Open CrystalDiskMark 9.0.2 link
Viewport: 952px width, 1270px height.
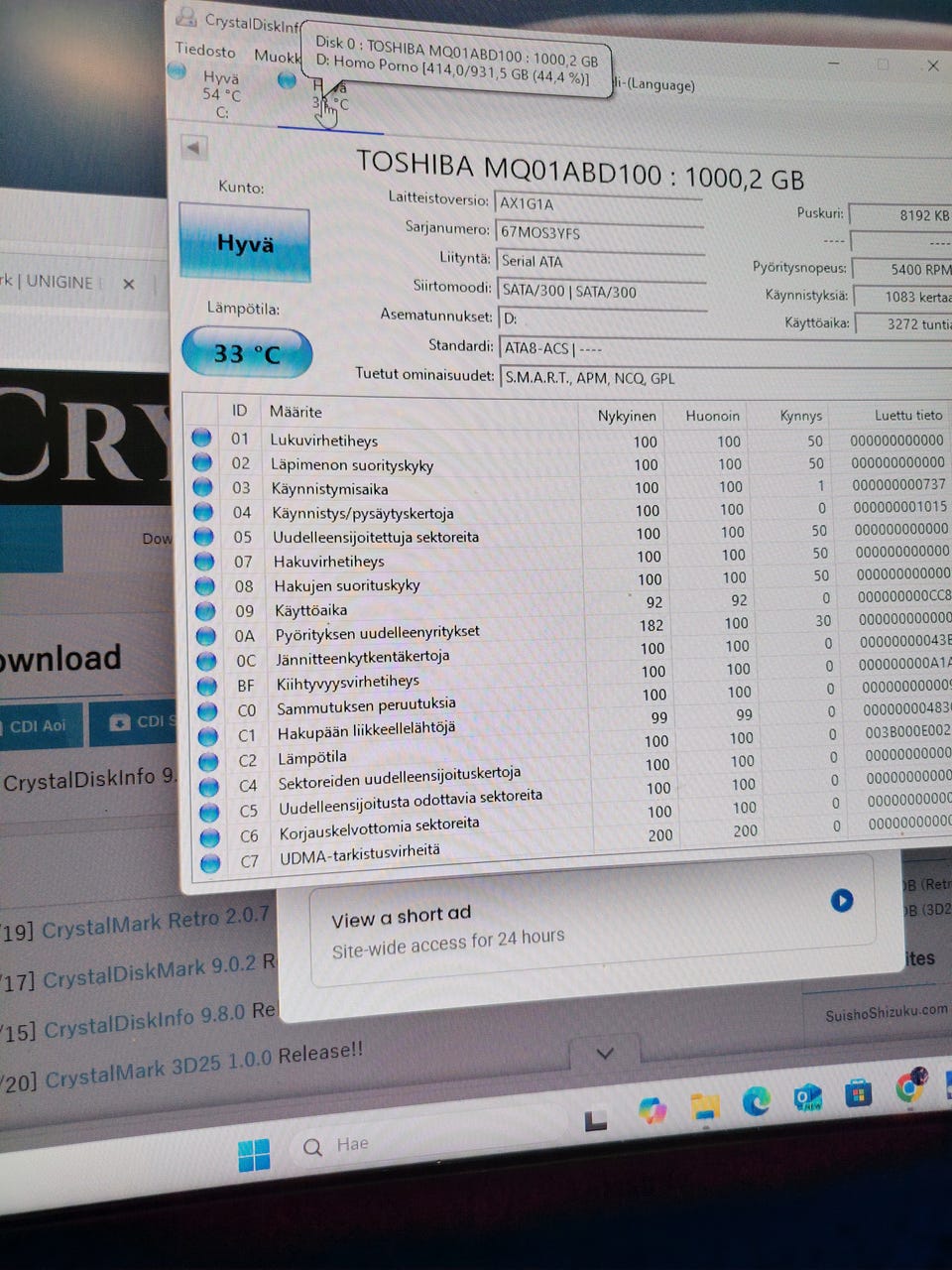click(150, 971)
